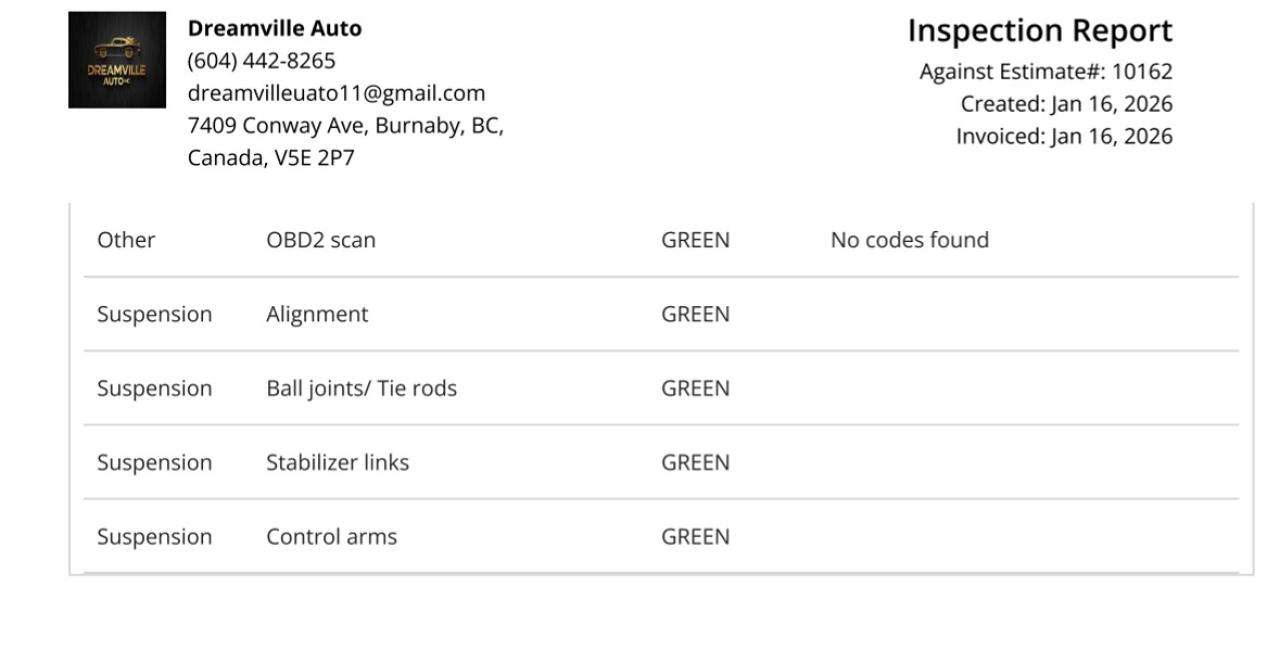Image resolution: width=1280 pixels, height=663 pixels.
Task: Select the Control arms inspection item
Action: pos(331,536)
